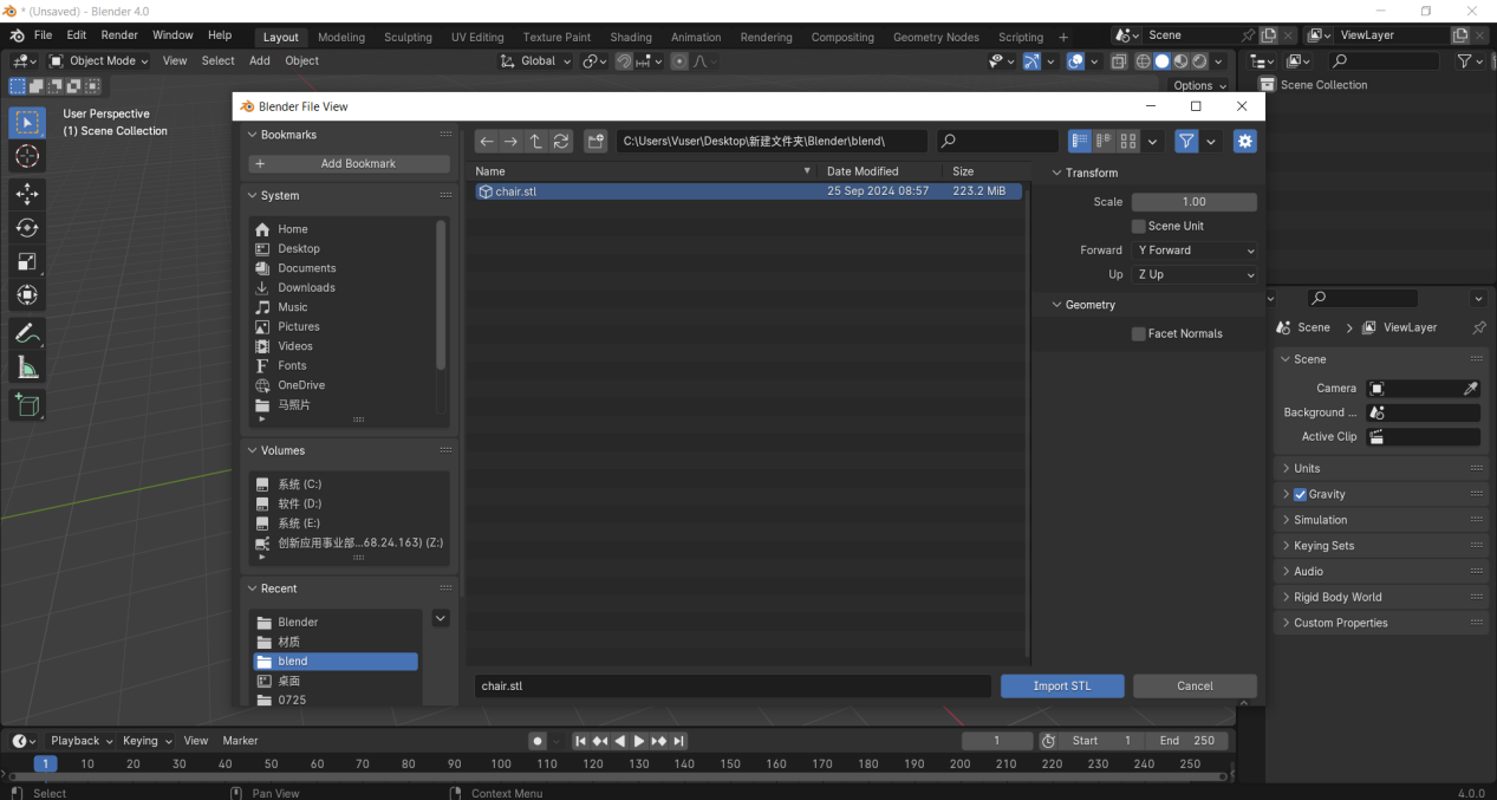1497x800 pixels.
Task: Jump to timeline start frame
Action: (580, 741)
